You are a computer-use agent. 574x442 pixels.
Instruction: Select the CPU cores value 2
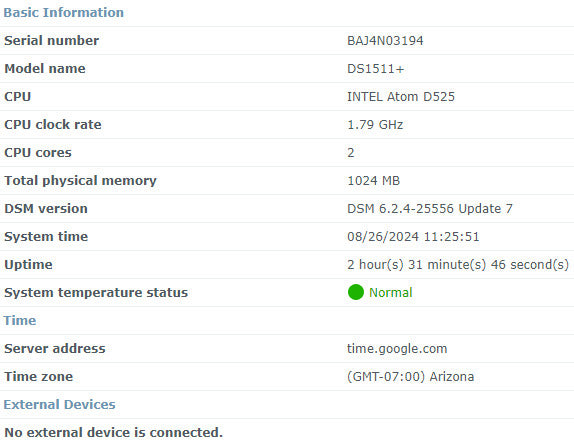(351, 153)
